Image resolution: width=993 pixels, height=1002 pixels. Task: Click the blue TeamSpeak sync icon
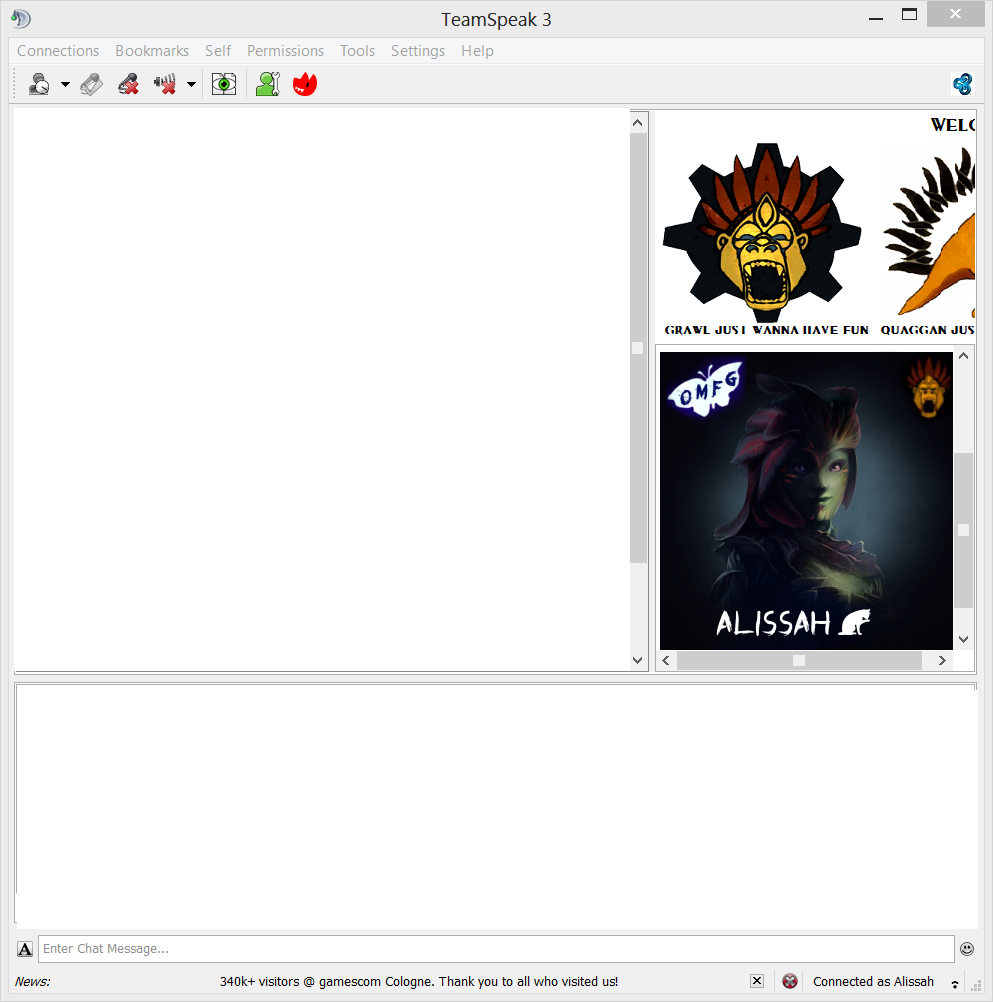962,84
